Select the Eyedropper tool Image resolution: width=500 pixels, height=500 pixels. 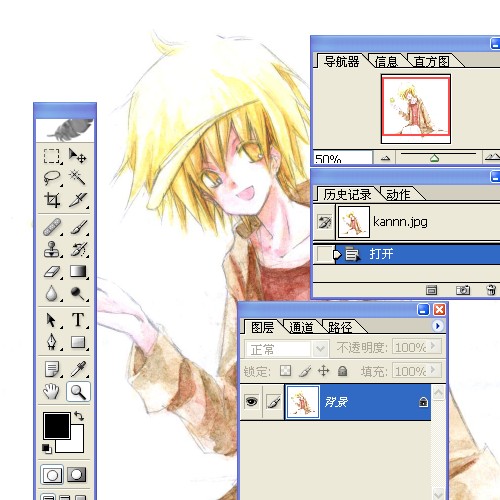click(78, 369)
